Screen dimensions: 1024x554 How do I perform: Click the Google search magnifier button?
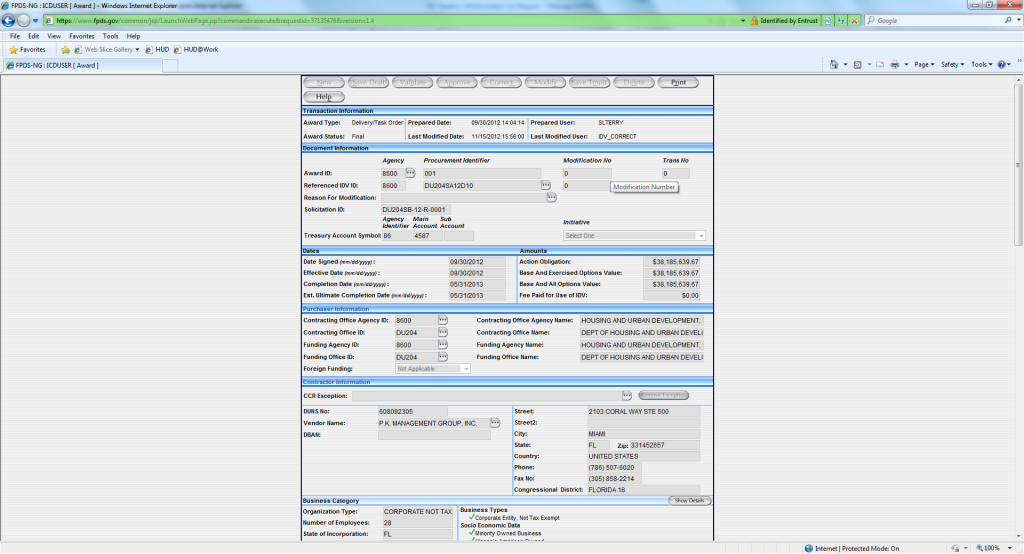click(1008, 21)
